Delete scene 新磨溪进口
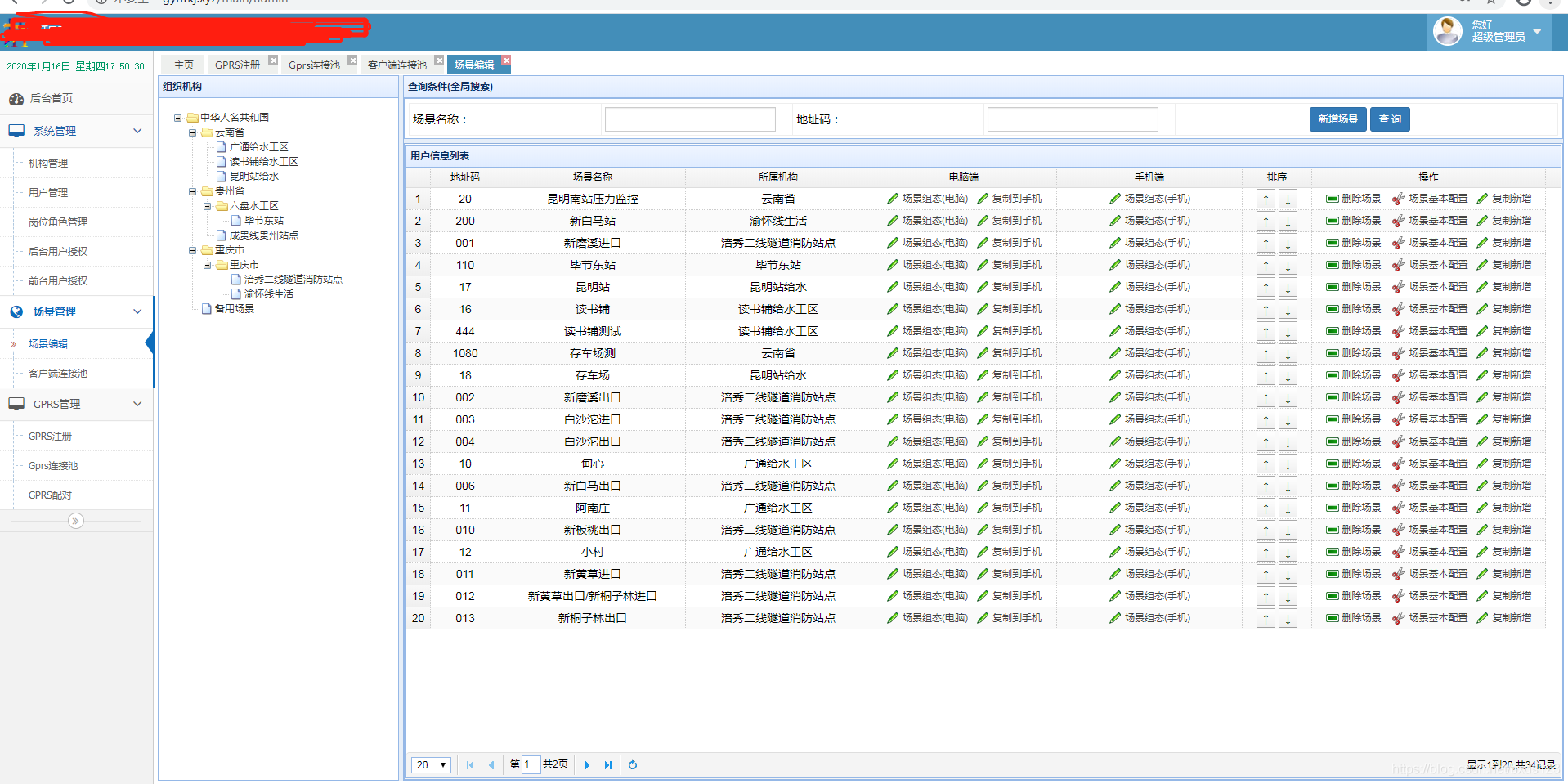 click(x=1353, y=243)
